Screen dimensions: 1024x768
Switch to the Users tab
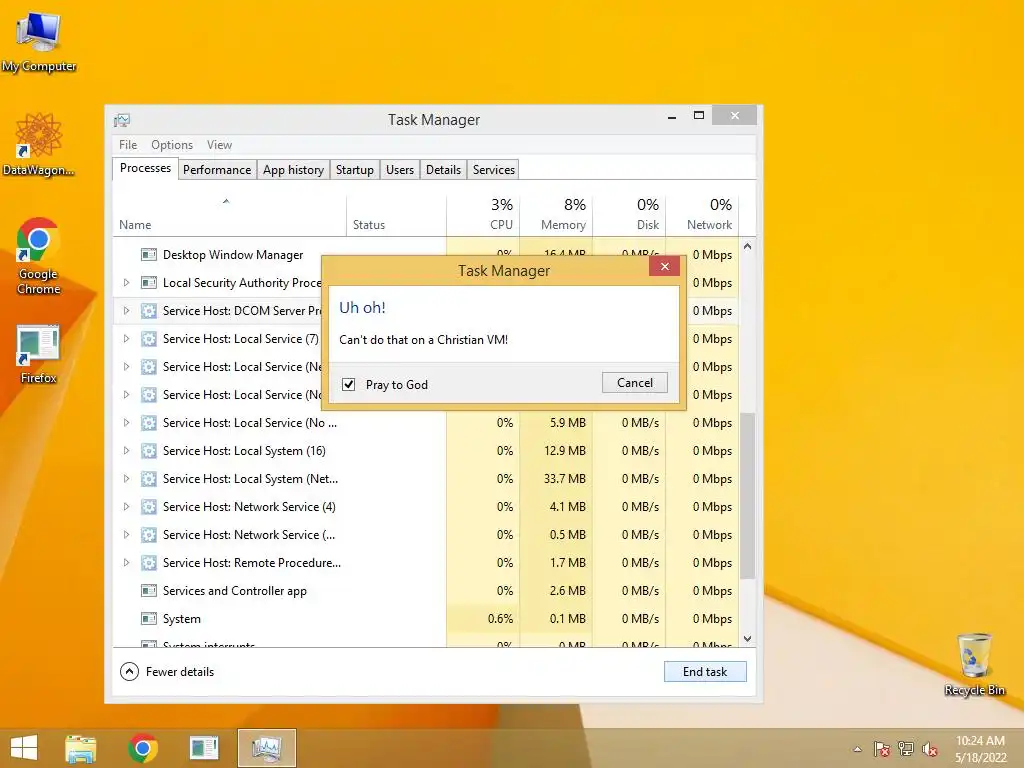click(400, 170)
